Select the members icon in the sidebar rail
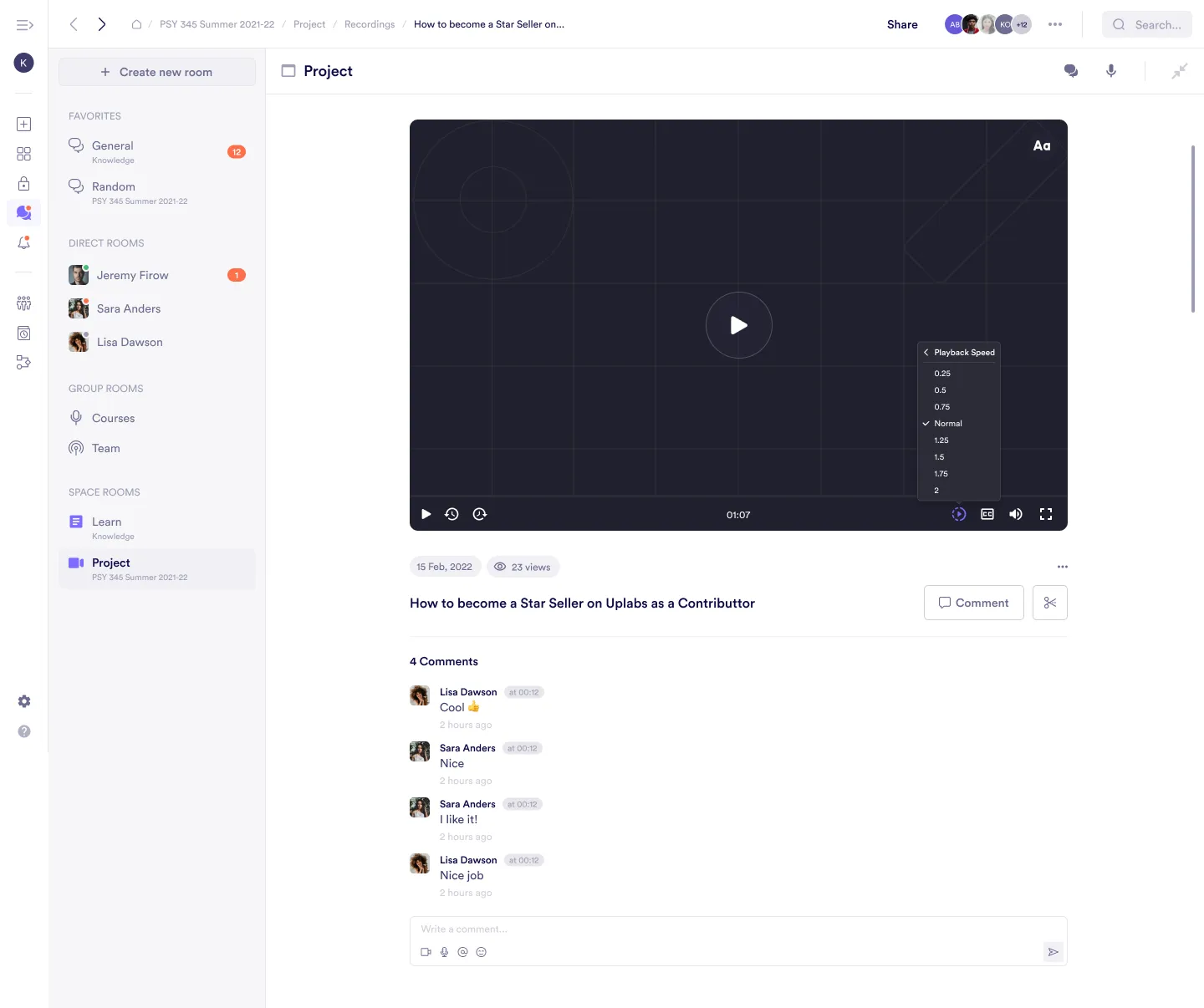 tap(24, 303)
